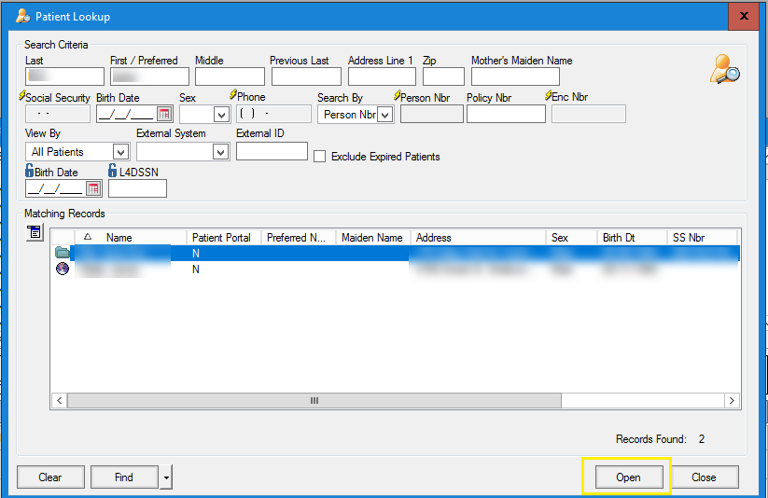Screen dimensions: 768x498
Task: Click the Zip input field
Action: pos(444,76)
